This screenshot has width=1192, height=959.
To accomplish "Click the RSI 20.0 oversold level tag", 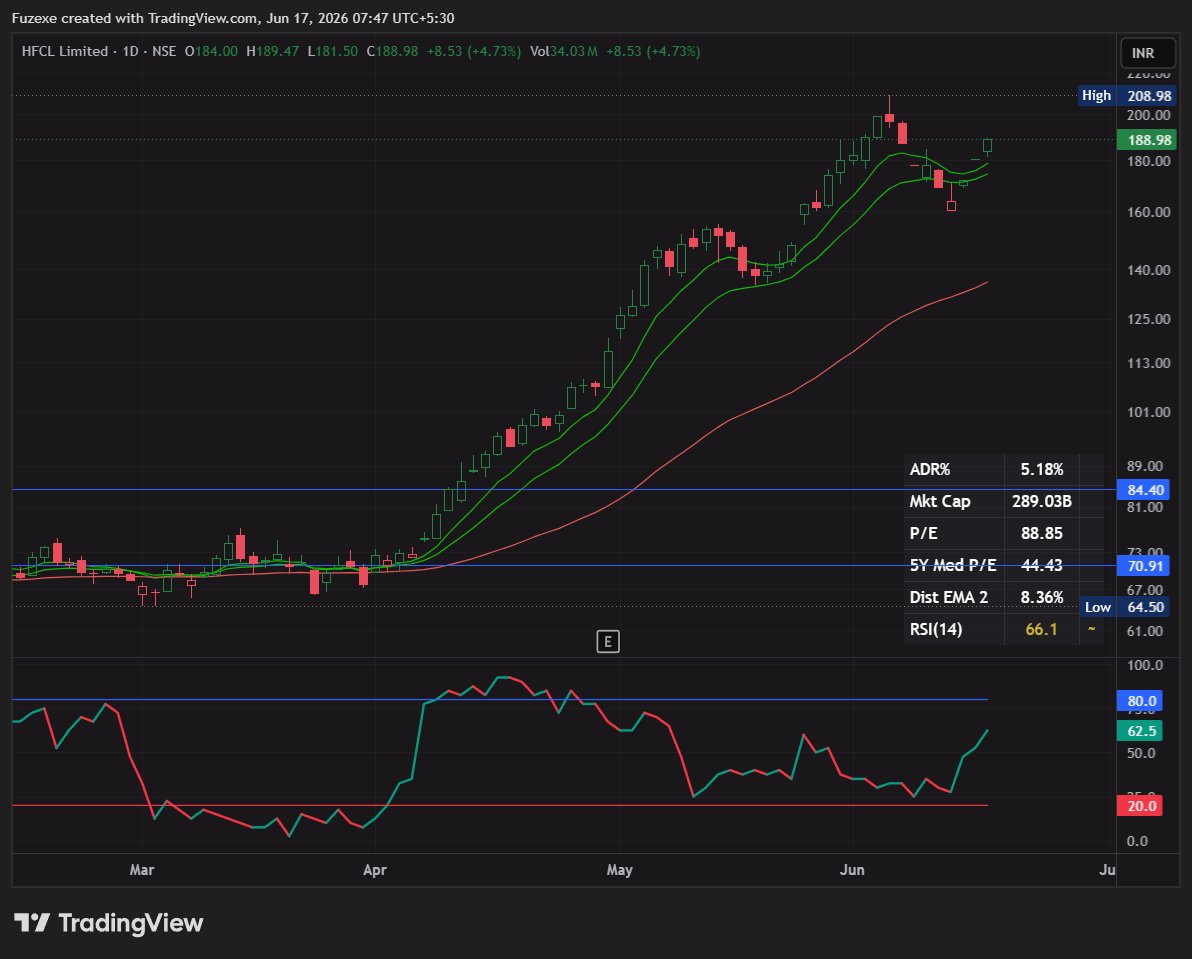I will [x=1139, y=806].
